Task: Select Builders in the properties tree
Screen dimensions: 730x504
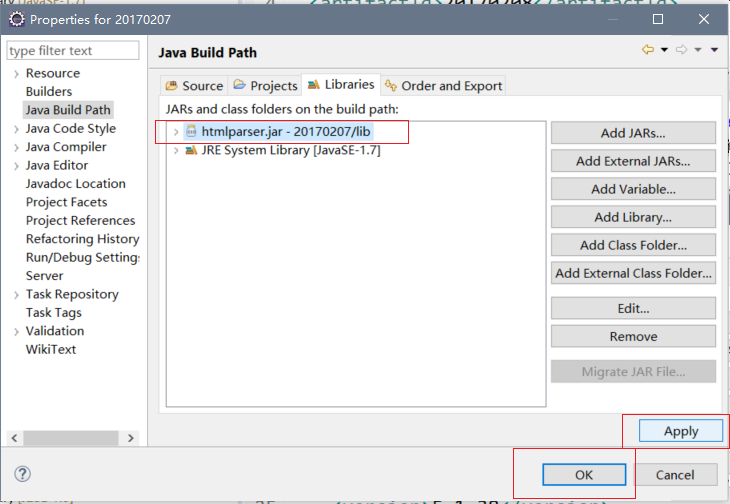Action: pos(49,91)
